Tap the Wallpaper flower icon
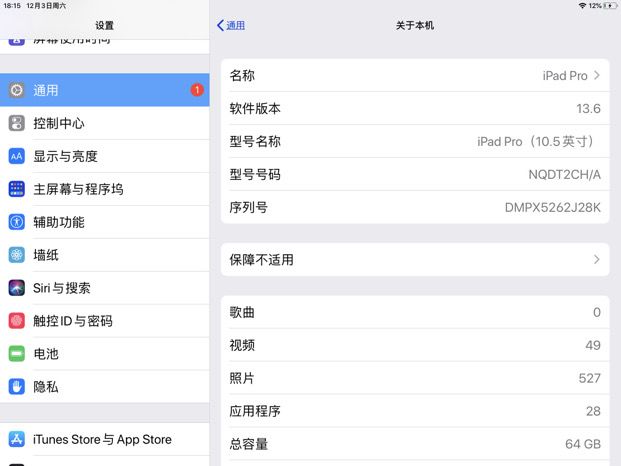This screenshot has height=466, width=621. point(16,255)
